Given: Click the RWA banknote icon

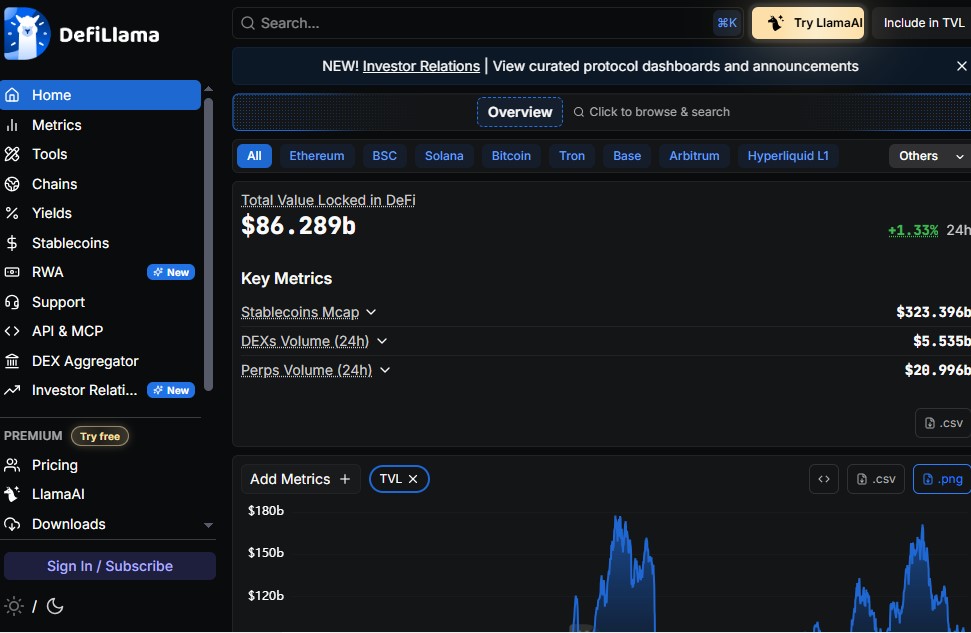Looking at the screenshot, I should point(12,272).
